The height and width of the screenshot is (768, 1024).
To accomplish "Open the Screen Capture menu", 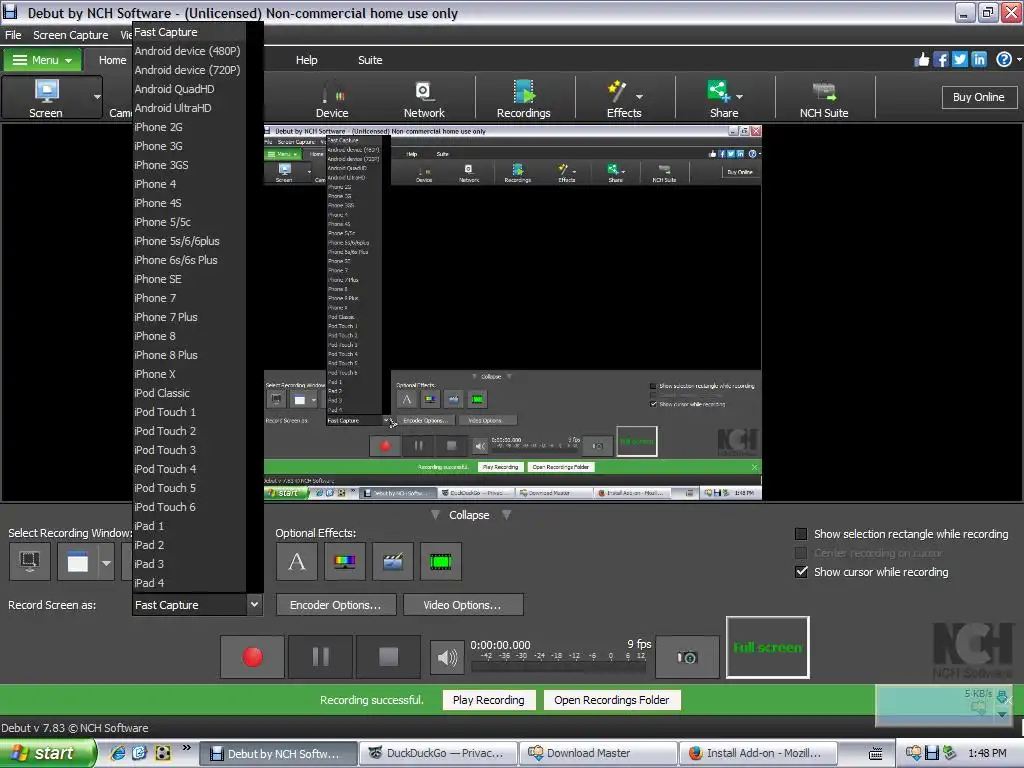I will coord(71,35).
